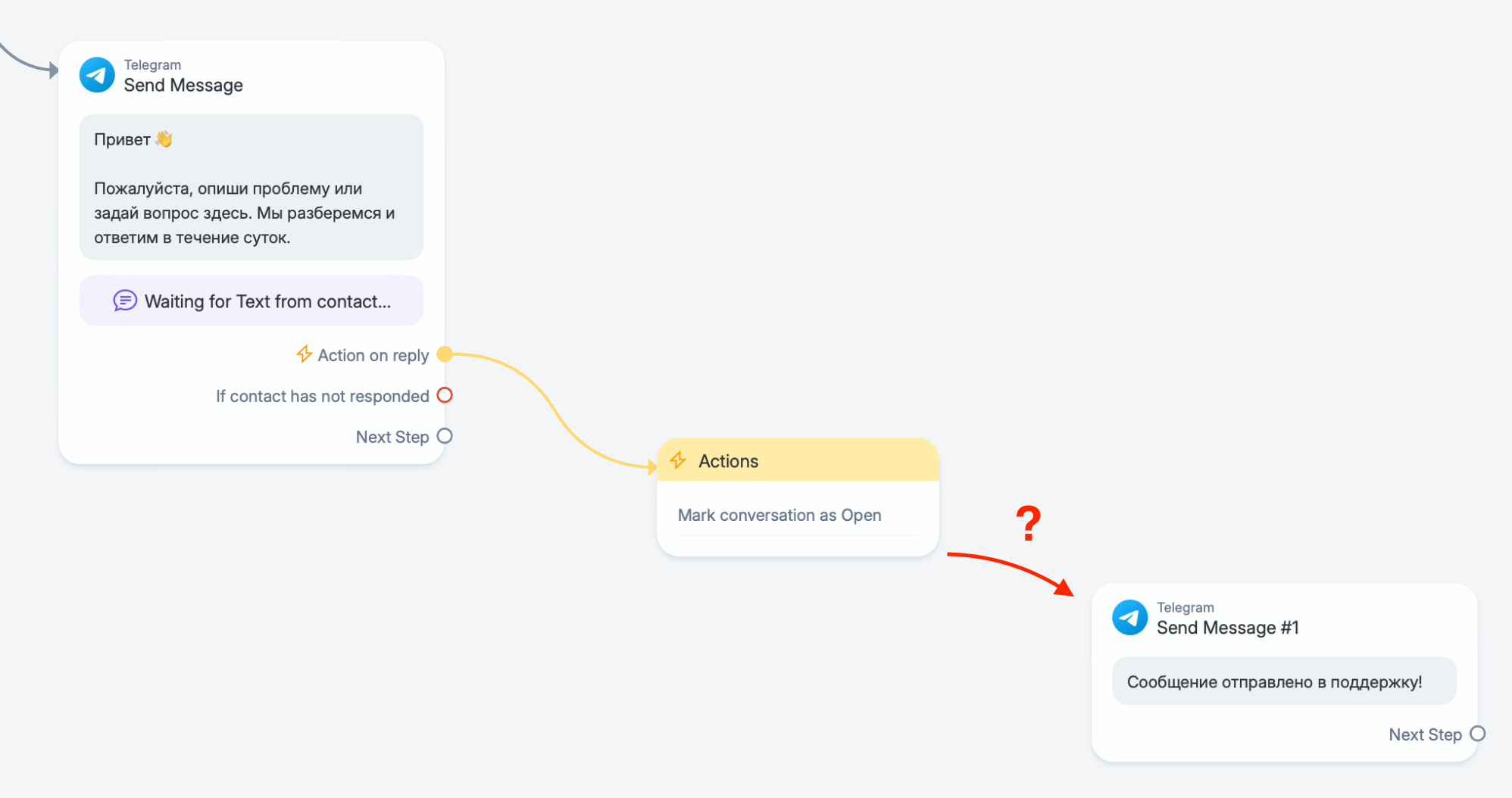Click the Telegram label above Send Message
Viewport: 1512px width, 798px height.
click(153, 64)
